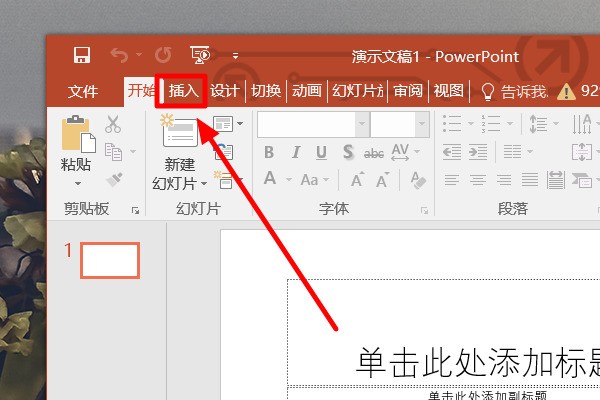Open the 文件 (File) menu
This screenshot has height=400, width=600.
coord(82,91)
